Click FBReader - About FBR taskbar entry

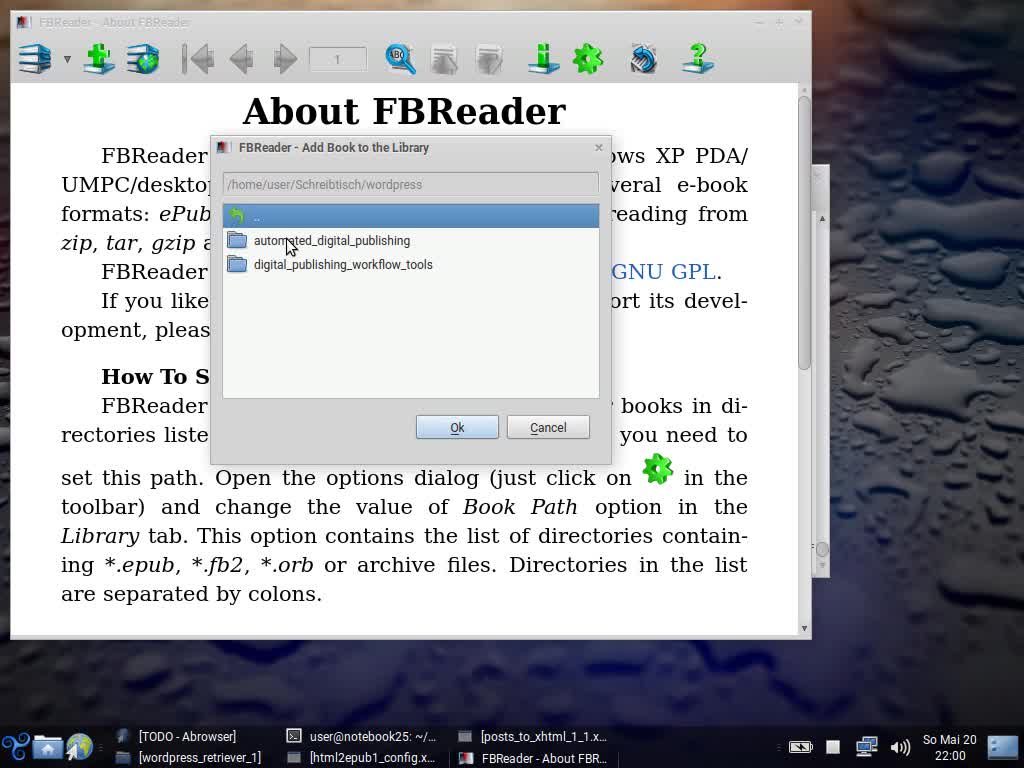pos(534,758)
